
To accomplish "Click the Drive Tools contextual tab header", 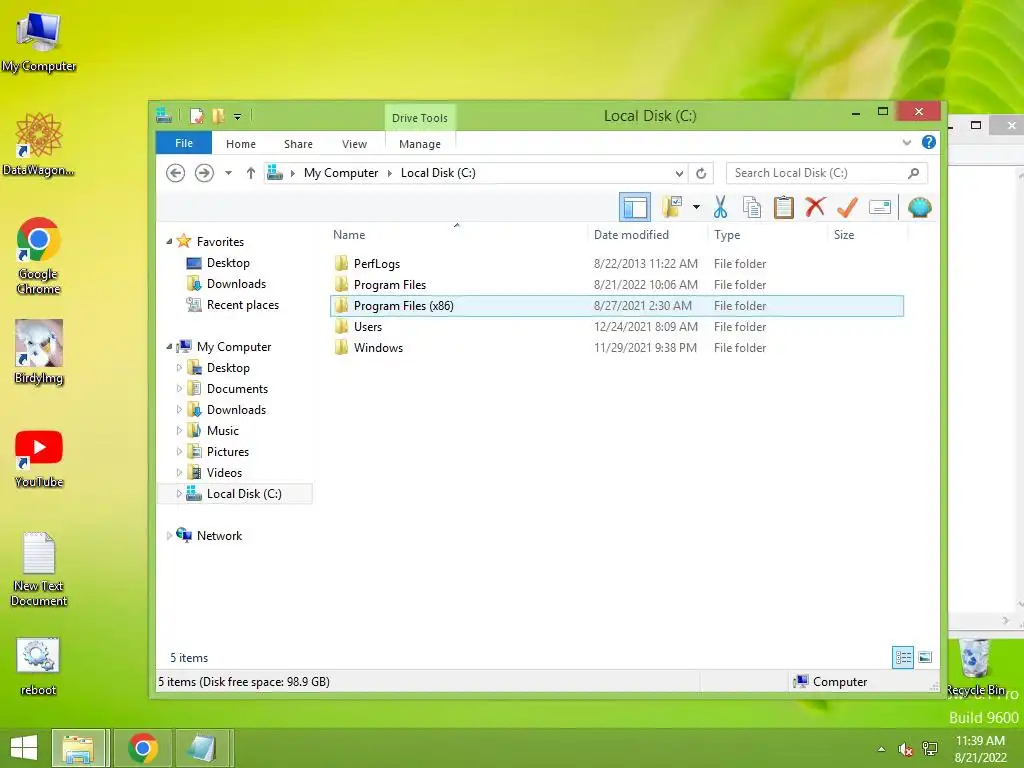I will click(420, 118).
